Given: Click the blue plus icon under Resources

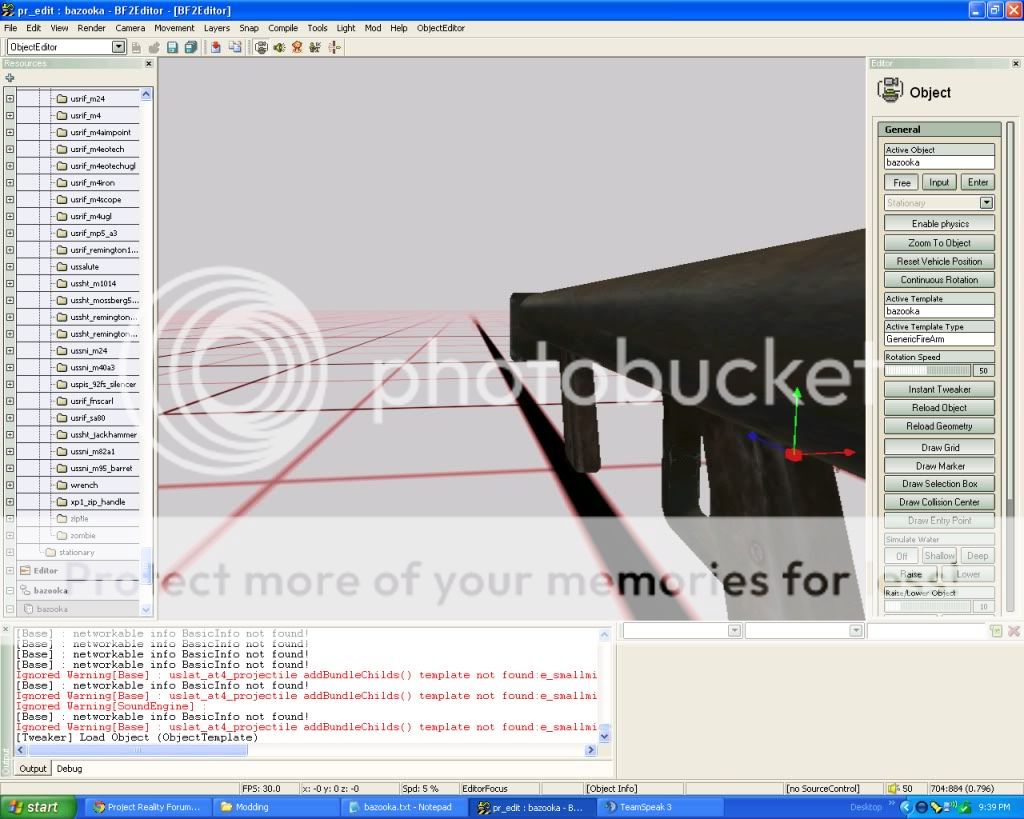Looking at the screenshot, I should (x=10, y=78).
